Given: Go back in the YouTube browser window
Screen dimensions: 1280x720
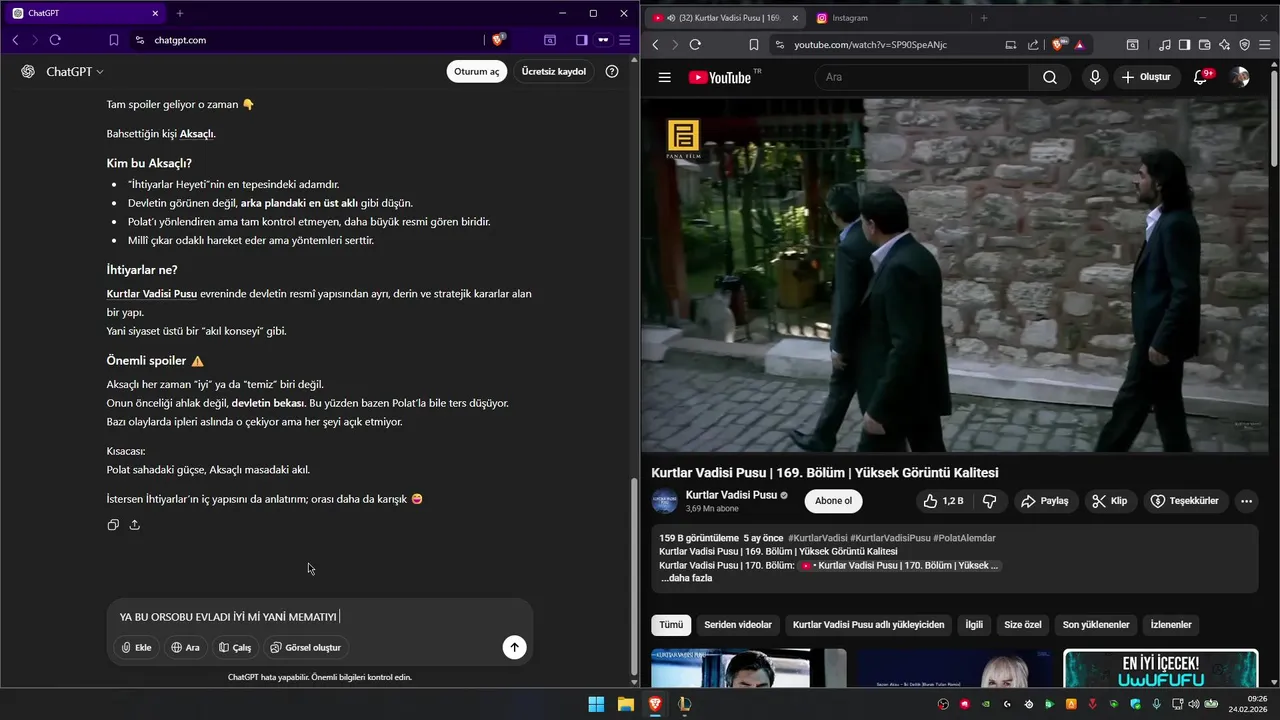Looking at the screenshot, I should [656, 45].
